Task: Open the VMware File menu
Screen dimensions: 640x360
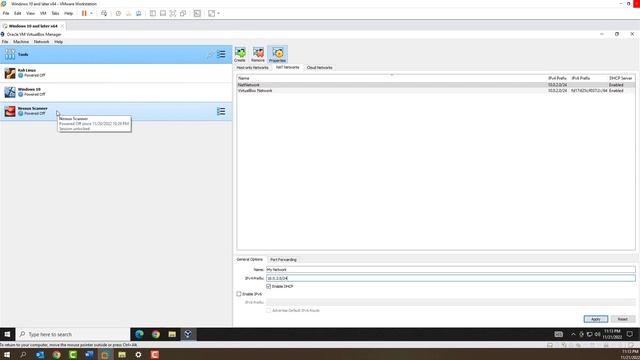Action: coord(6,13)
